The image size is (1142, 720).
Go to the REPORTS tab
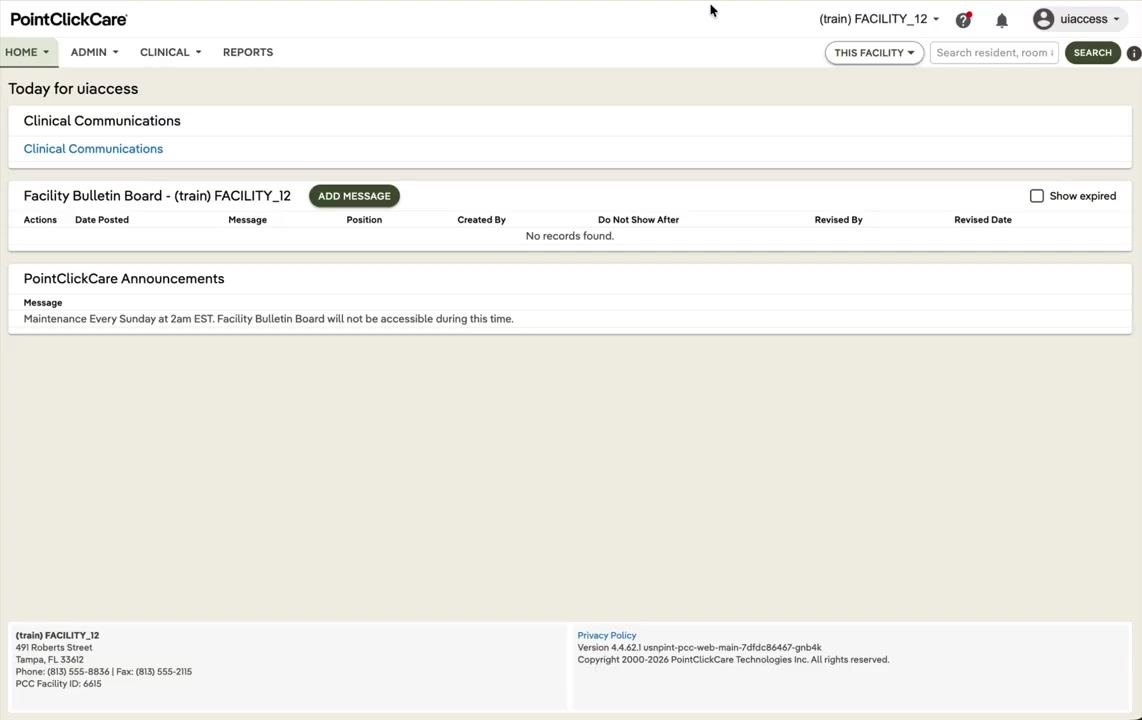point(248,52)
